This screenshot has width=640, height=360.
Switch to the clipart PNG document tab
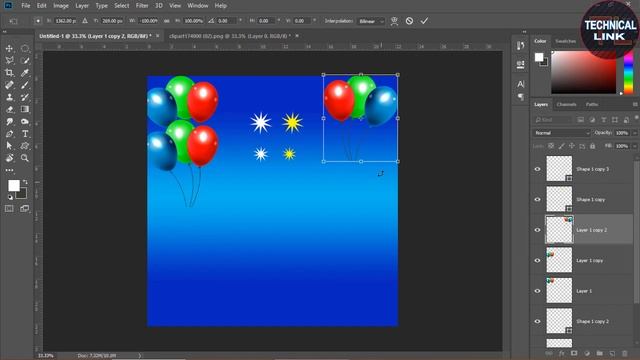tap(230, 36)
